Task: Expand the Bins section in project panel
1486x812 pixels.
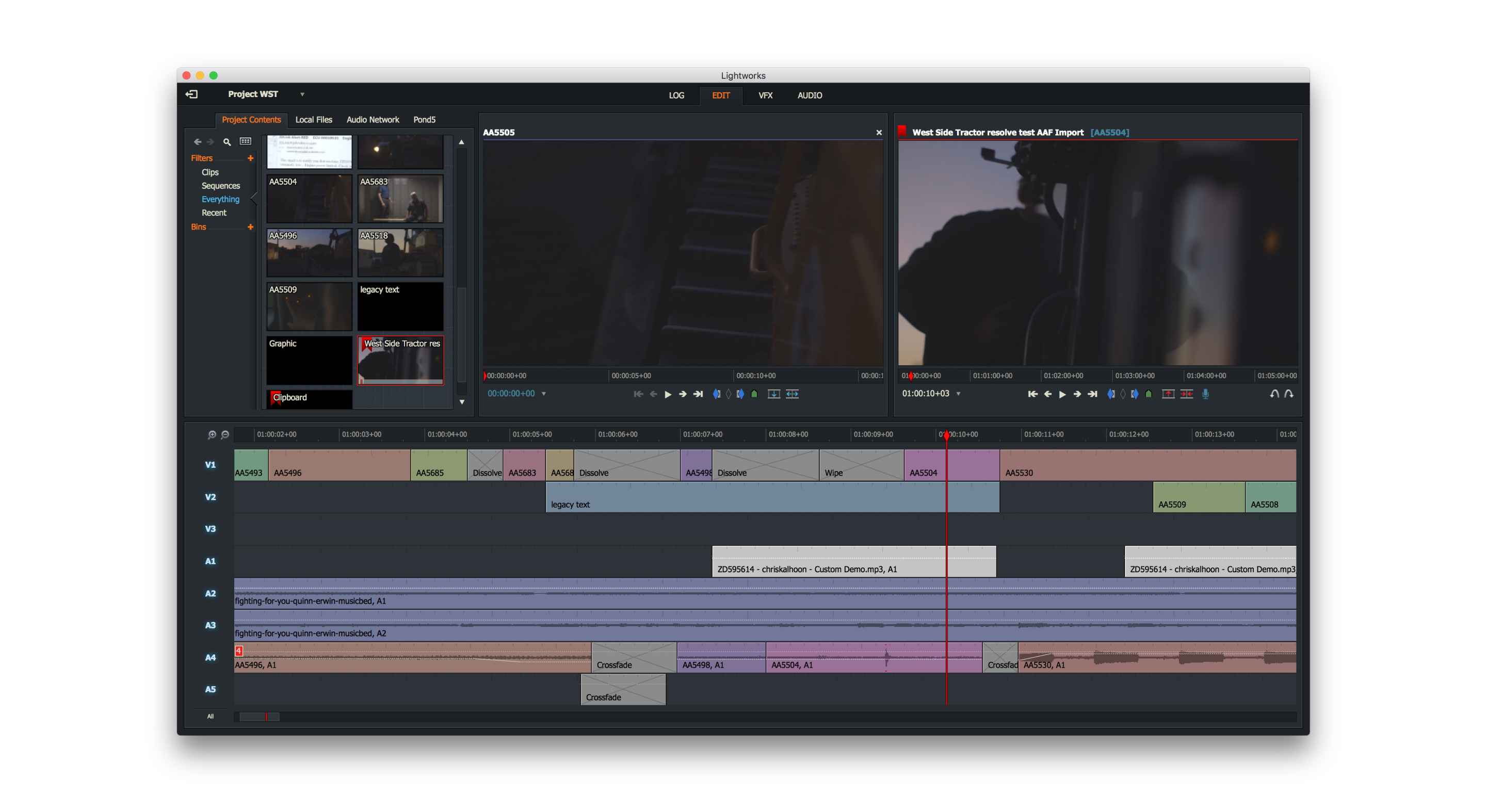Action: 200,227
